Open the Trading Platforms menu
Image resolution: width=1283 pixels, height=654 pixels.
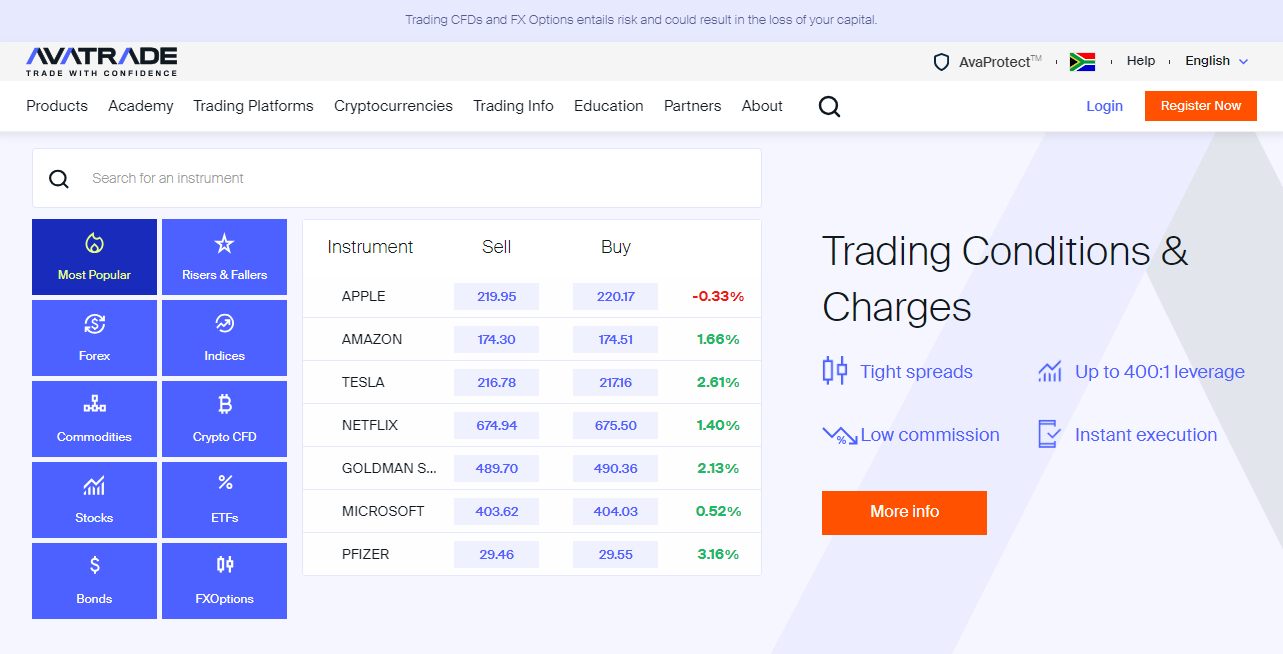click(x=253, y=106)
